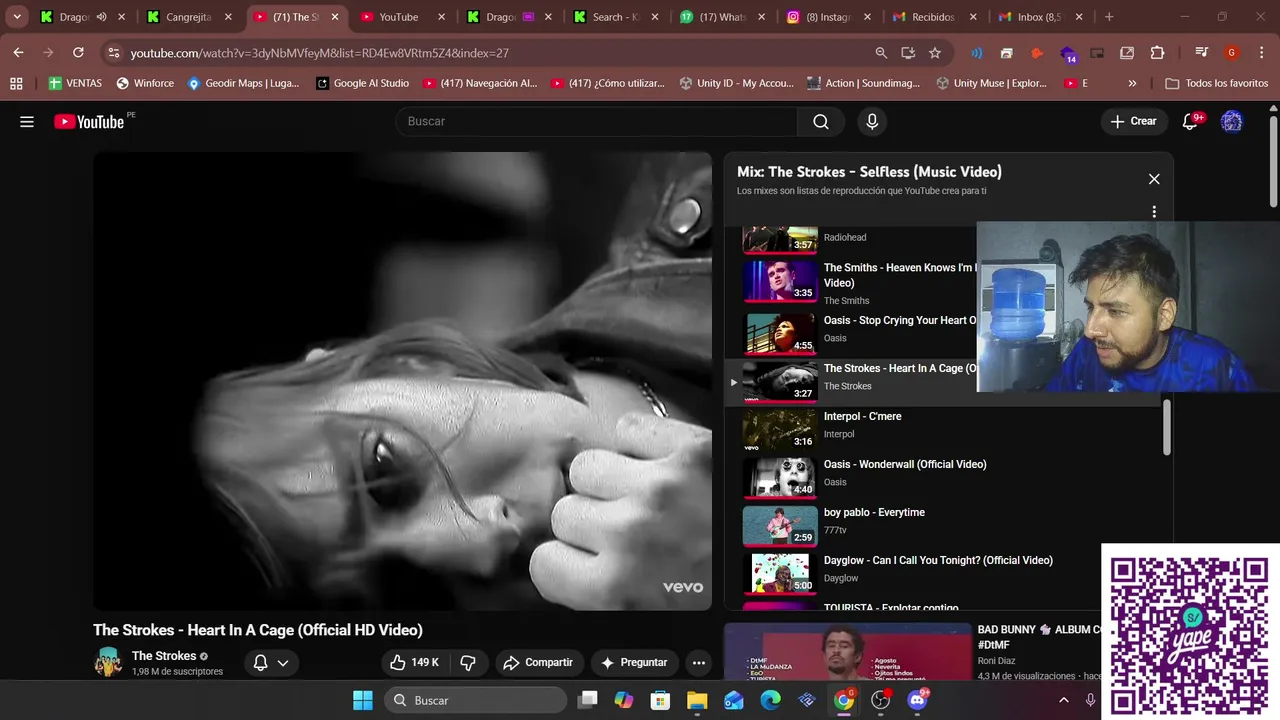Click Windows taskbar Buscar search box
This screenshot has width=1280, height=720.
coord(475,700)
